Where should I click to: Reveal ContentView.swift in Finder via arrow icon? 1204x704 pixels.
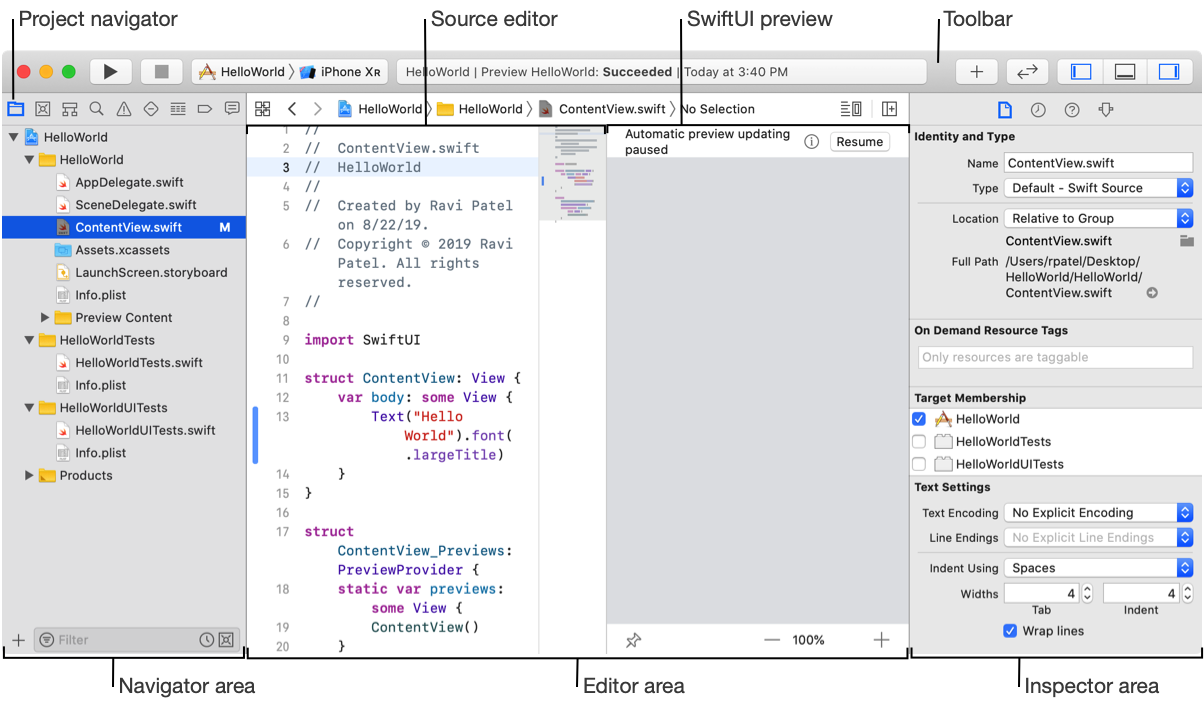[x=1152, y=293]
